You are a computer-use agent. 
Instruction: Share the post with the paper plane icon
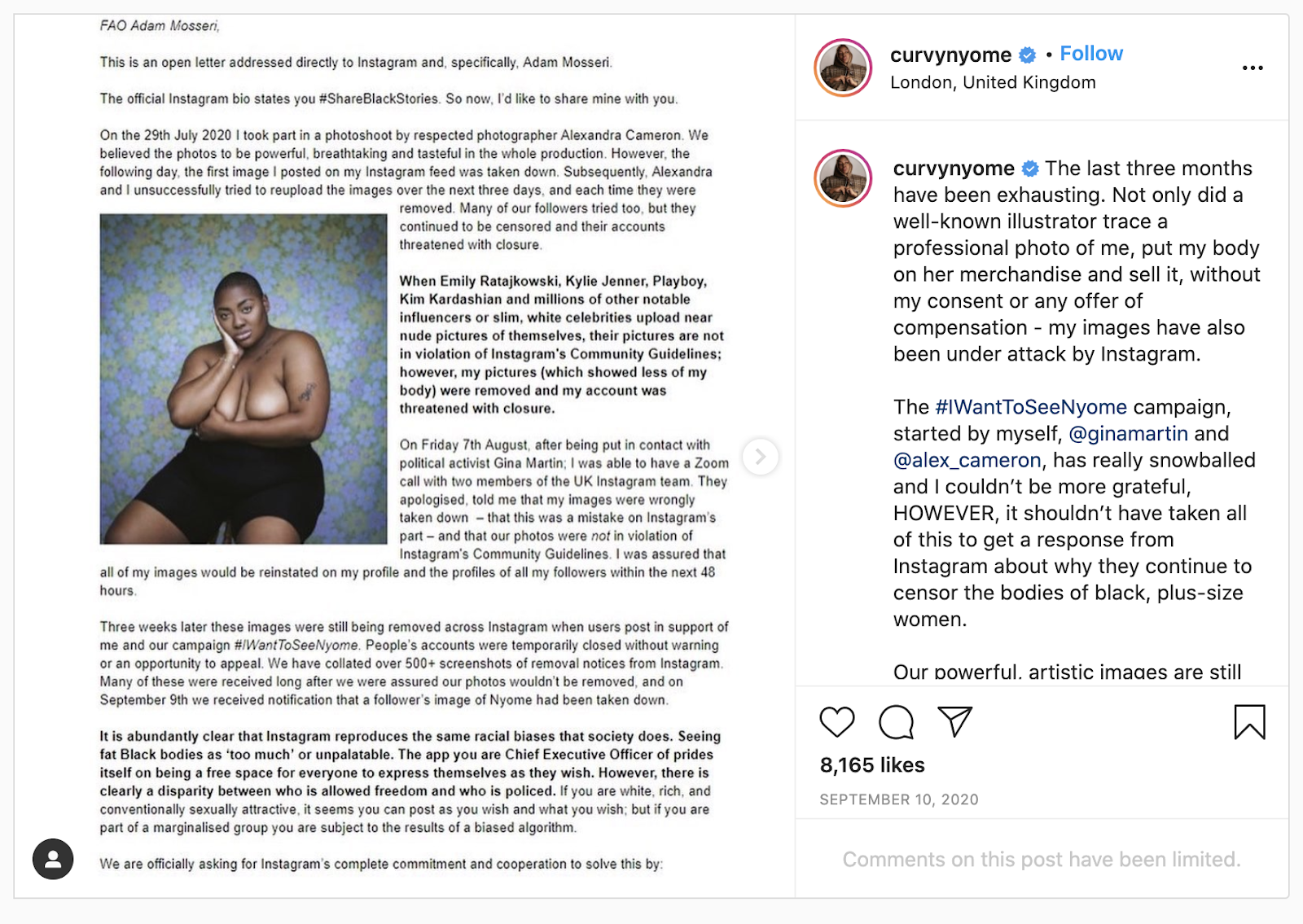pos(954,721)
